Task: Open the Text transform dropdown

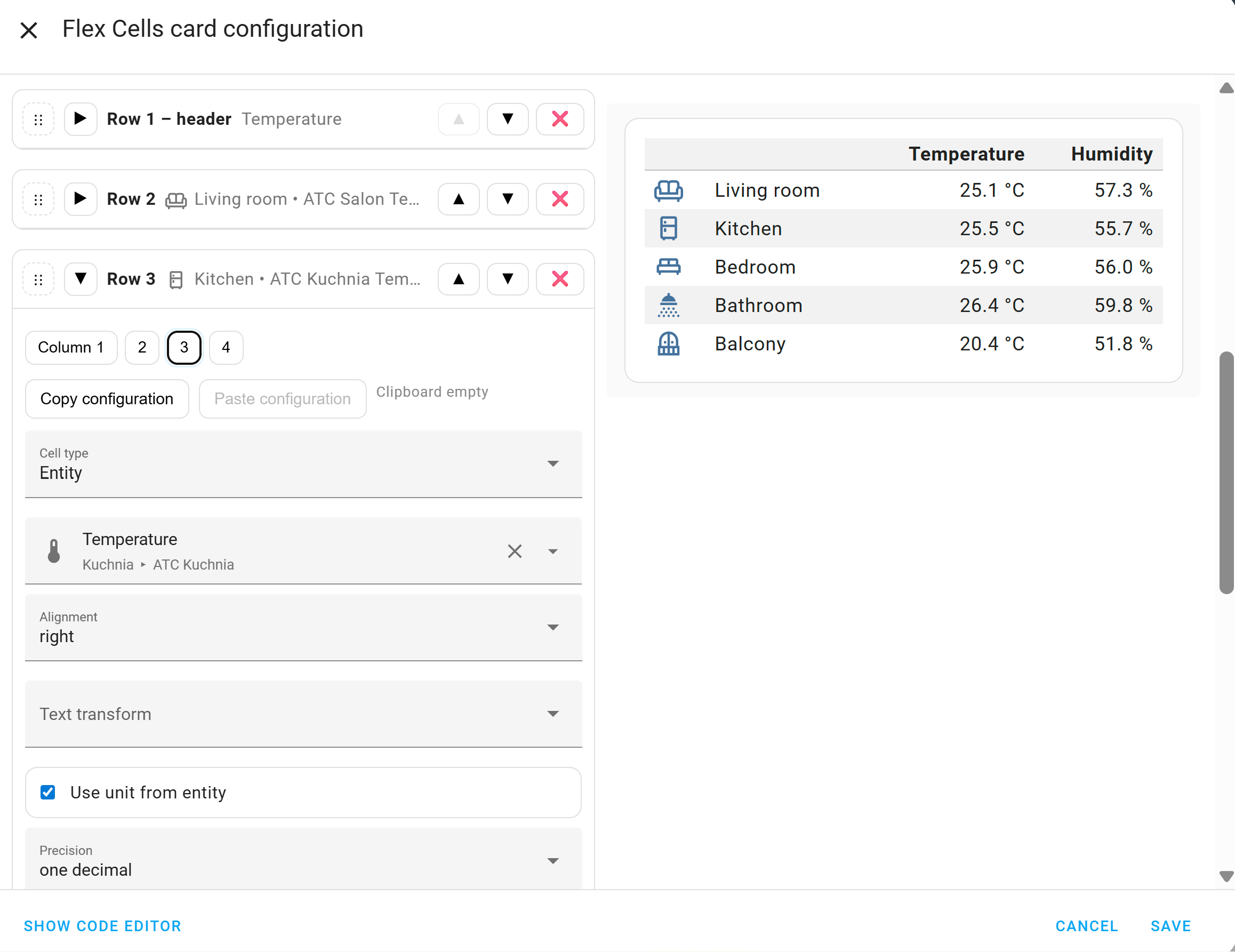Action: 303,714
